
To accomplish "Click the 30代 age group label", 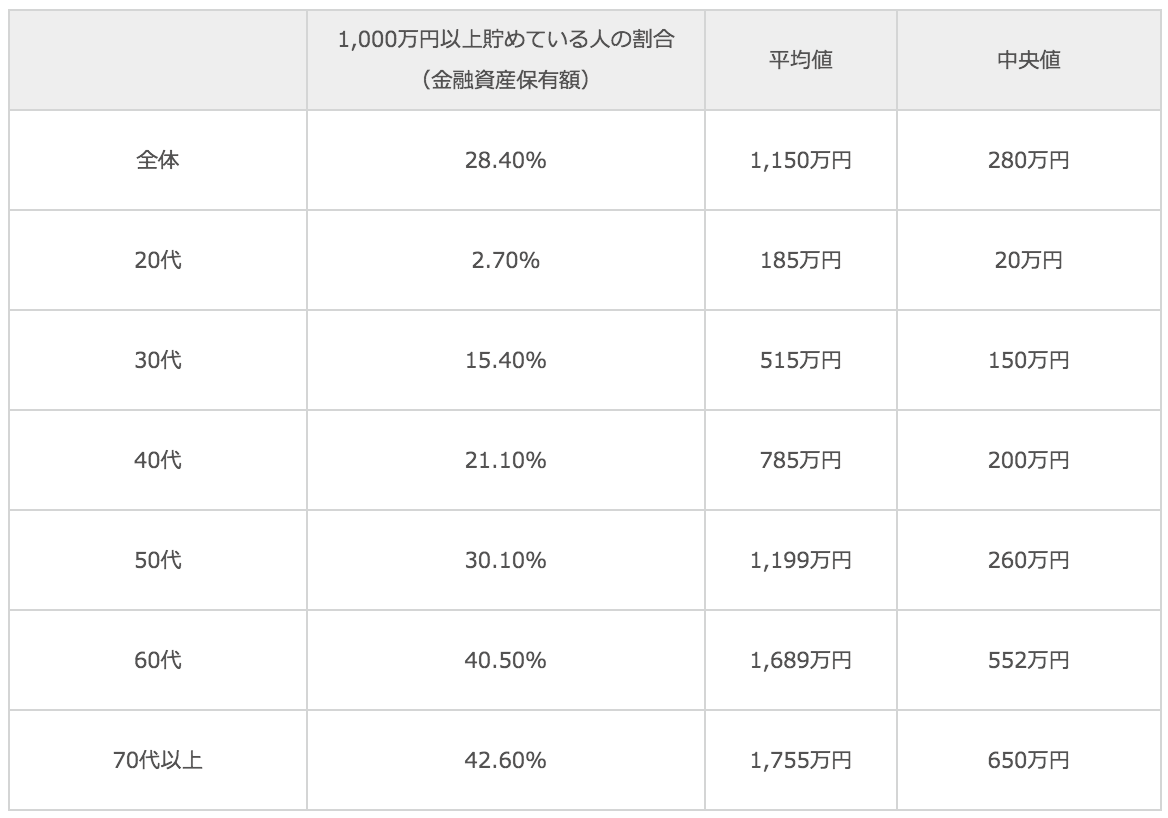I will point(158,360).
